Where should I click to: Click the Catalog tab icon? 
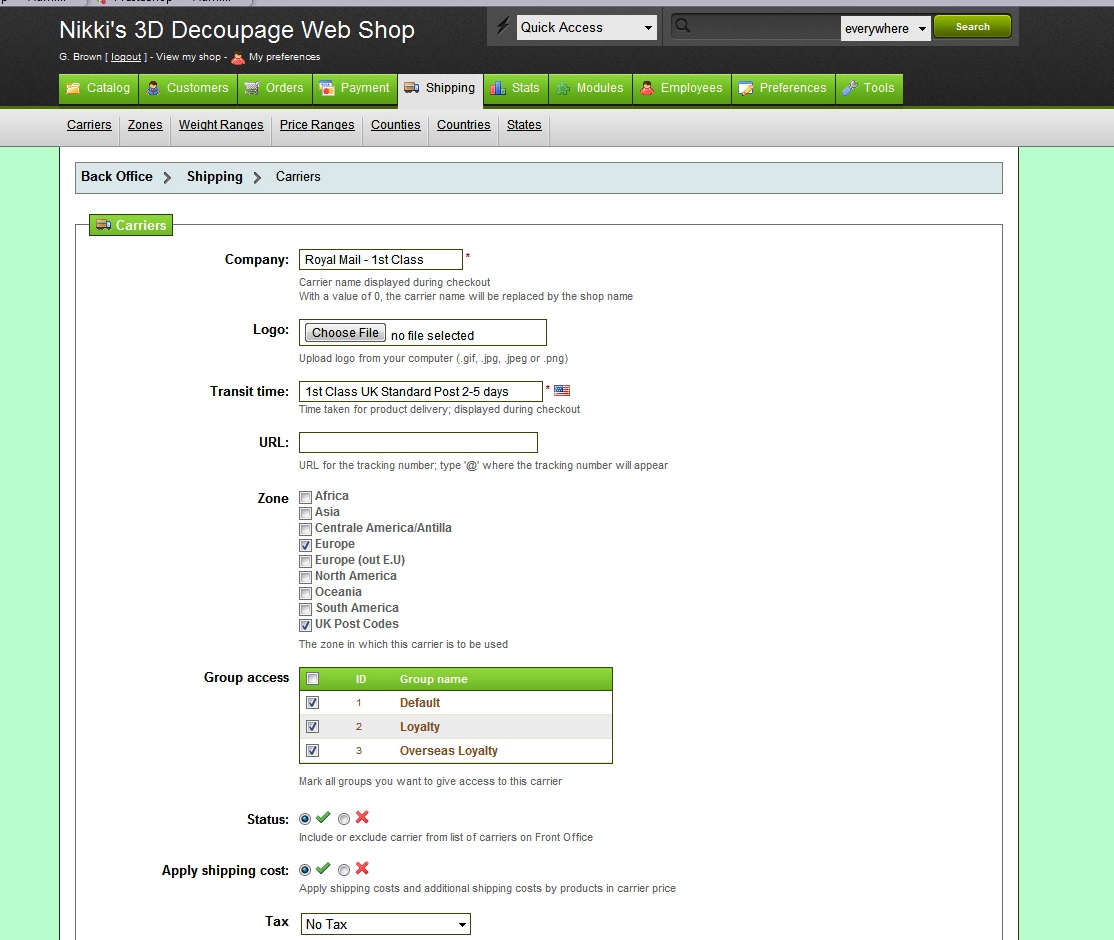tap(73, 88)
